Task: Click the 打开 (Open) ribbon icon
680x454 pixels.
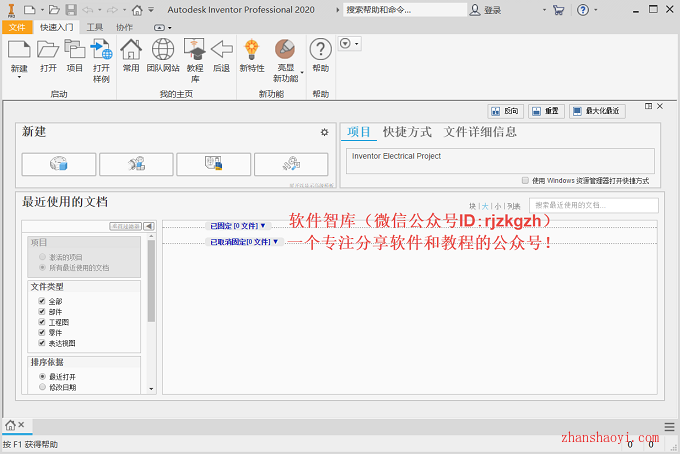Action: pyautogui.click(x=48, y=49)
